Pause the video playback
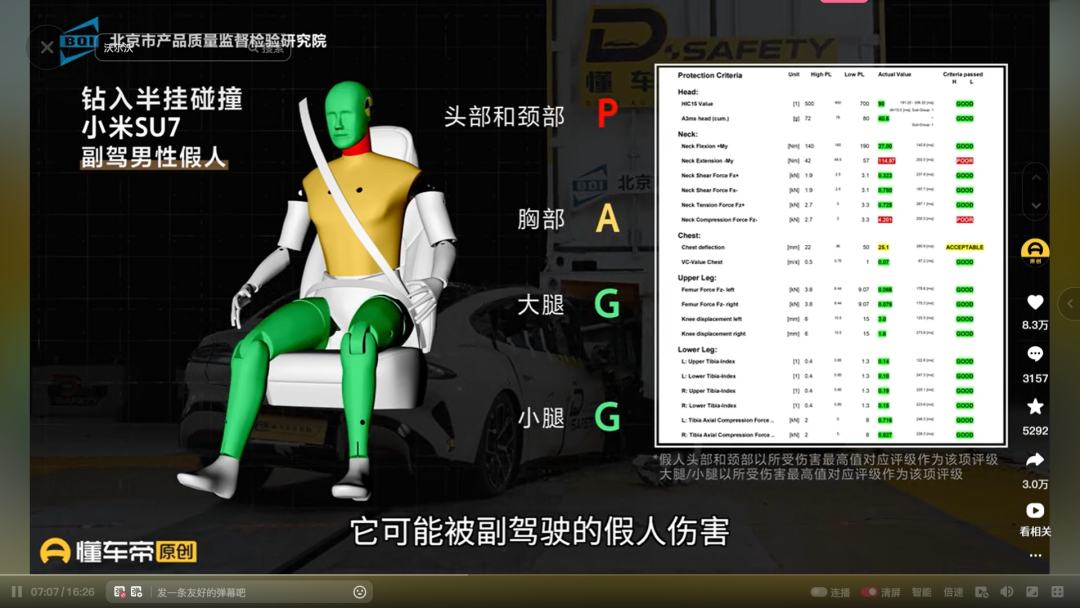 (16, 592)
